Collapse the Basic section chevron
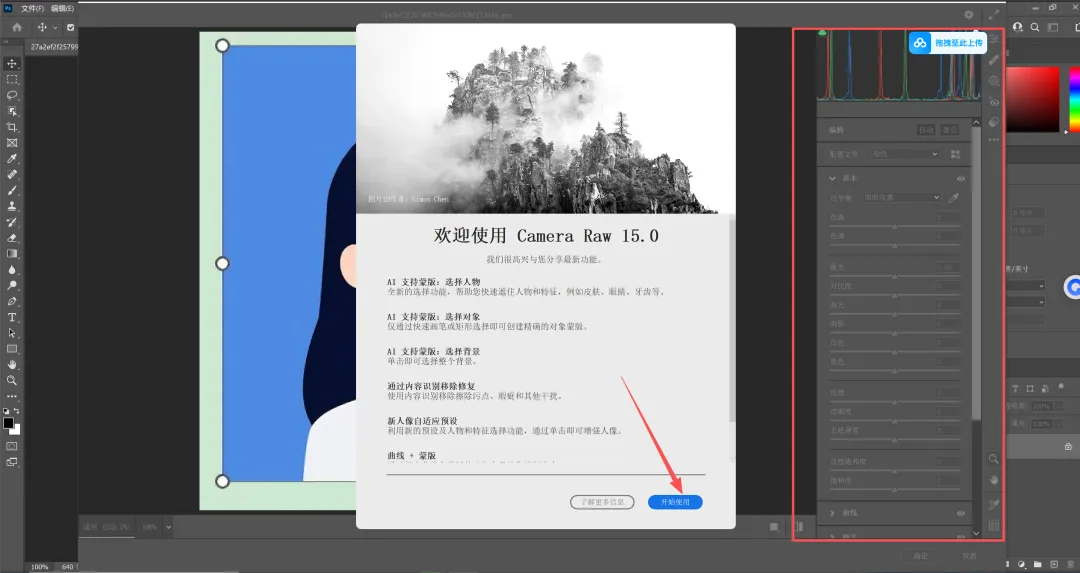1080x573 pixels. click(832, 178)
